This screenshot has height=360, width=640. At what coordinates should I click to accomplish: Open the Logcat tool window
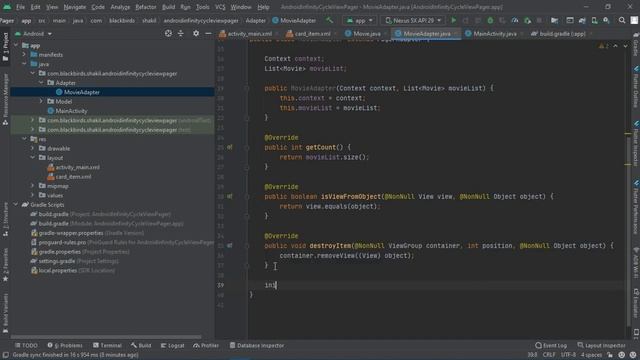173,345
